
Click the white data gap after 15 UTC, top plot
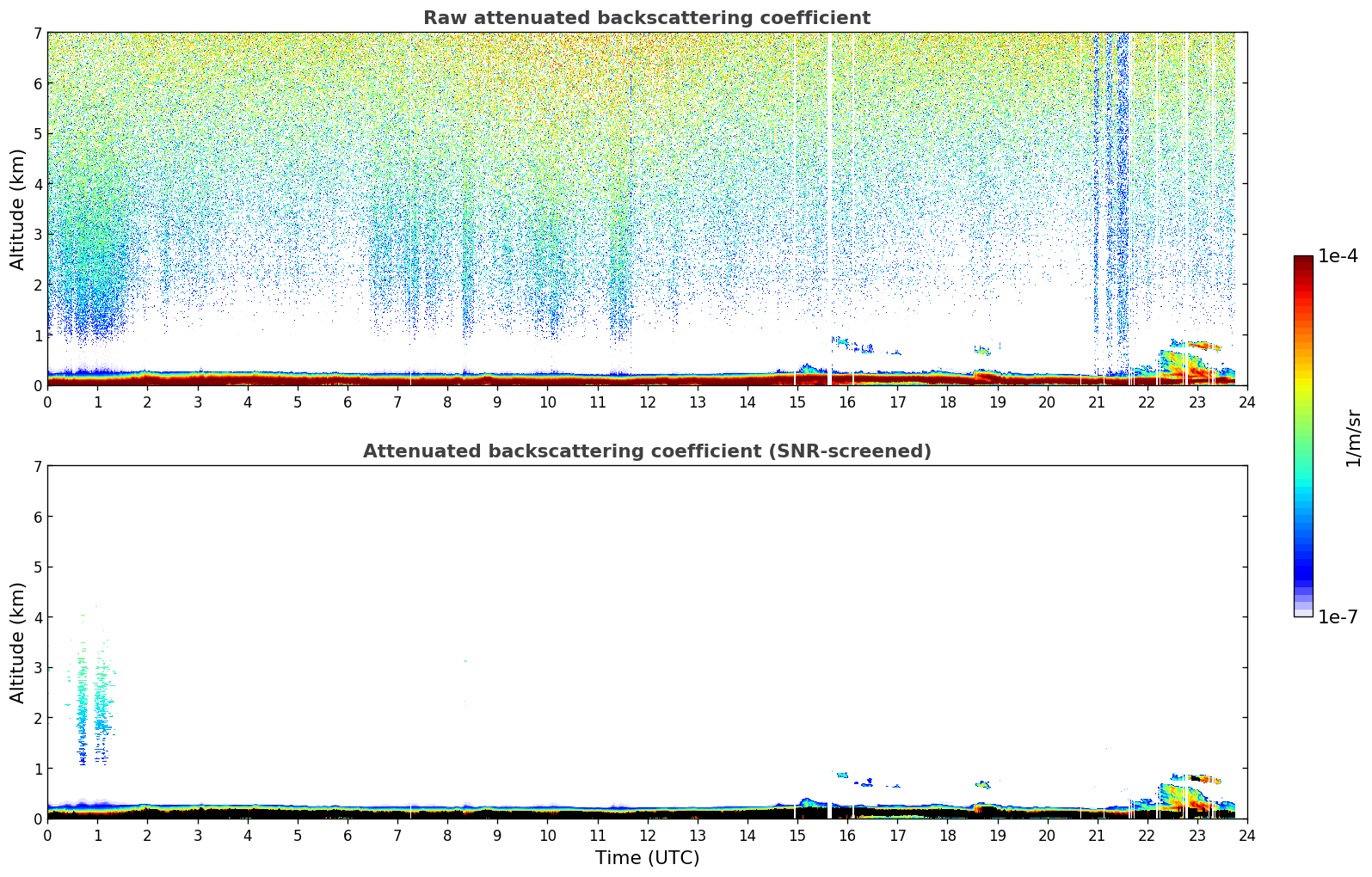pos(829,206)
